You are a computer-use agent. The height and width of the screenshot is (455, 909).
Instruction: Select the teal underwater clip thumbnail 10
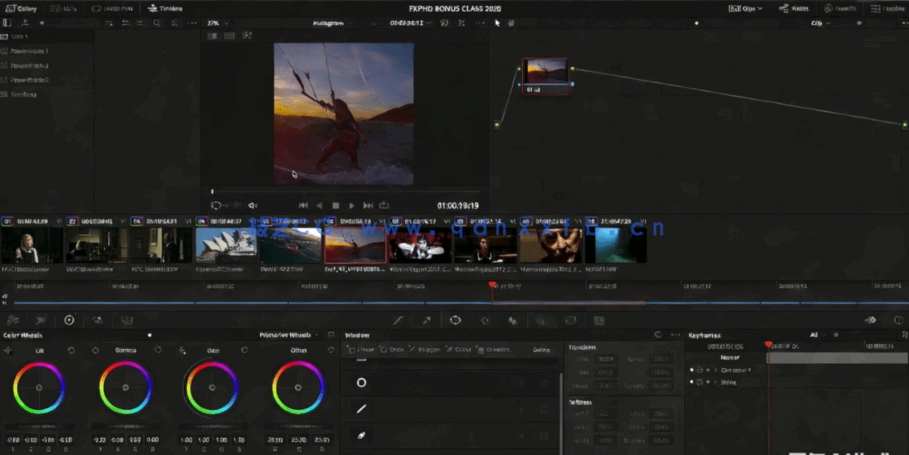click(x=616, y=245)
